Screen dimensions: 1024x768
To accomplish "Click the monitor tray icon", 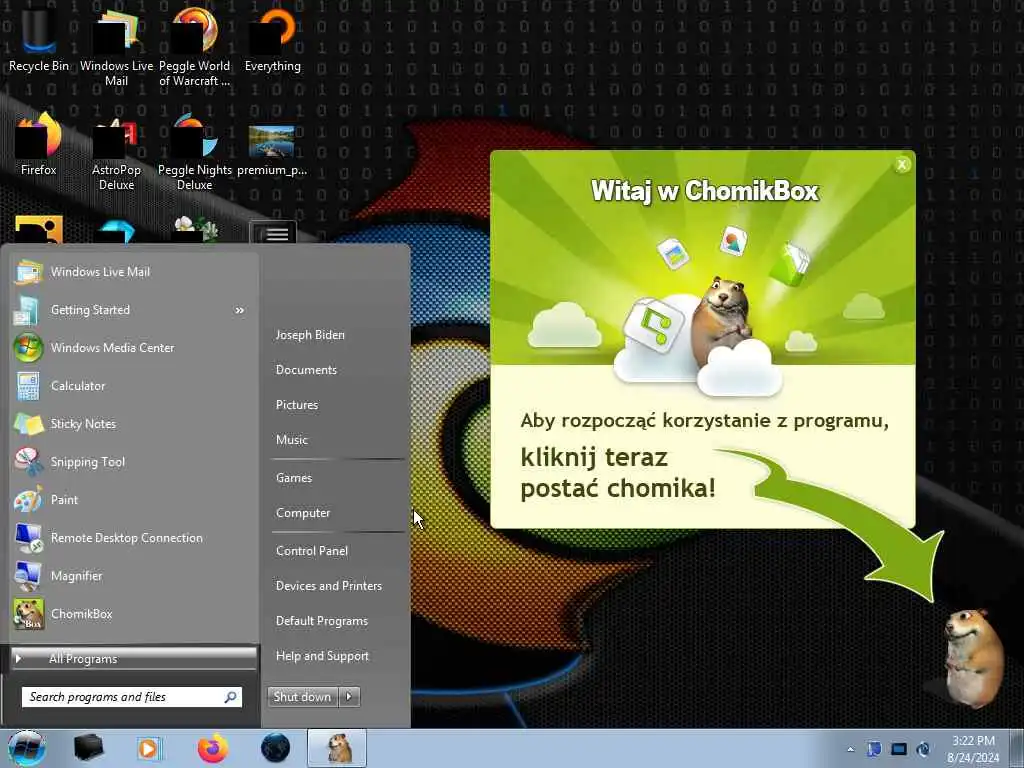I will pyautogui.click(x=899, y=749).
